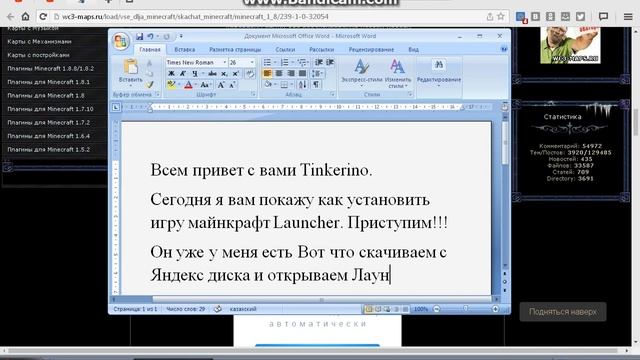Click the spell check status icon
The image size is (640, 360).
tap(218, 309)
